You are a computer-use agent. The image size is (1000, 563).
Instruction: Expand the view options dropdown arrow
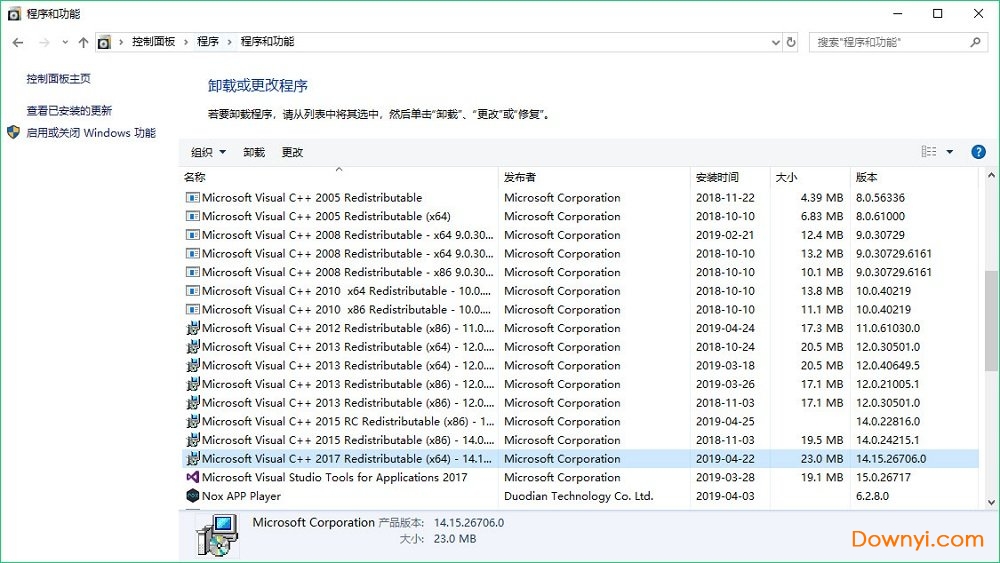point(950,152)
